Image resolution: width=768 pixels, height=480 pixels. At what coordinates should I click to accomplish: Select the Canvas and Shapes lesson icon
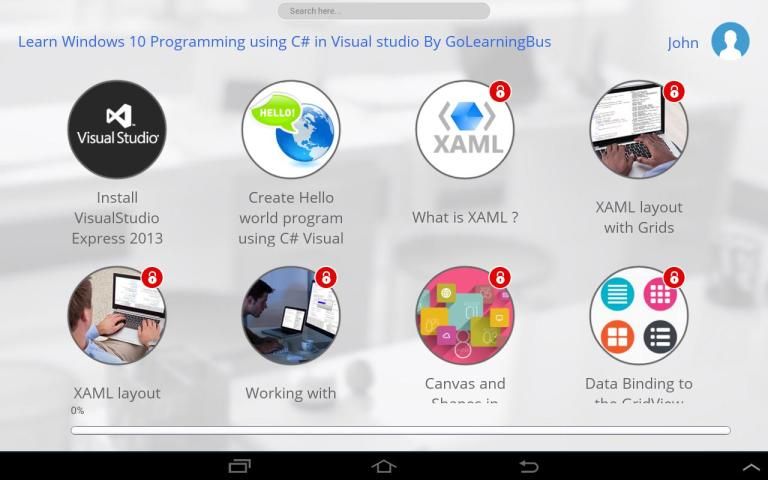point(464,316)
